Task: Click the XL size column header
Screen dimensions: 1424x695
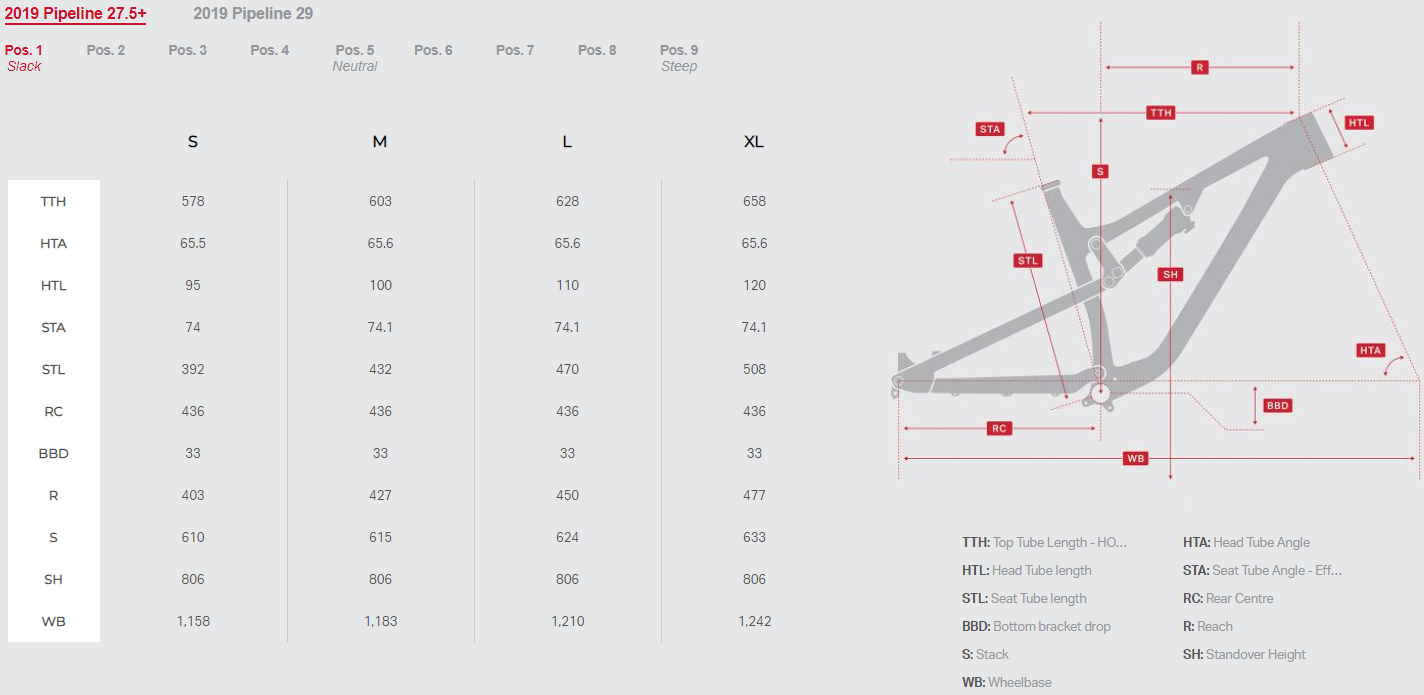Action: (754, 142)
